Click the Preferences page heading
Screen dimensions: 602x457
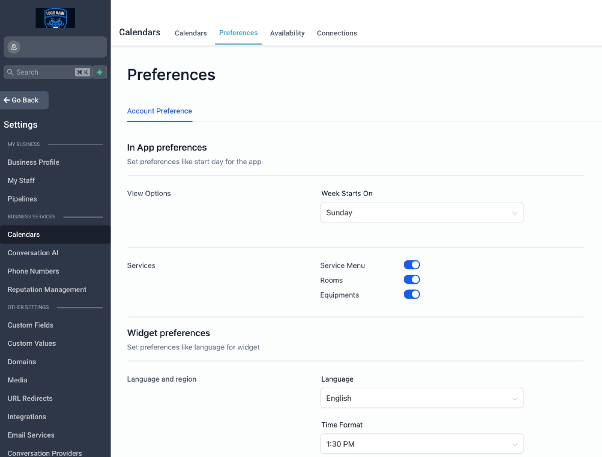coord(171,75)
